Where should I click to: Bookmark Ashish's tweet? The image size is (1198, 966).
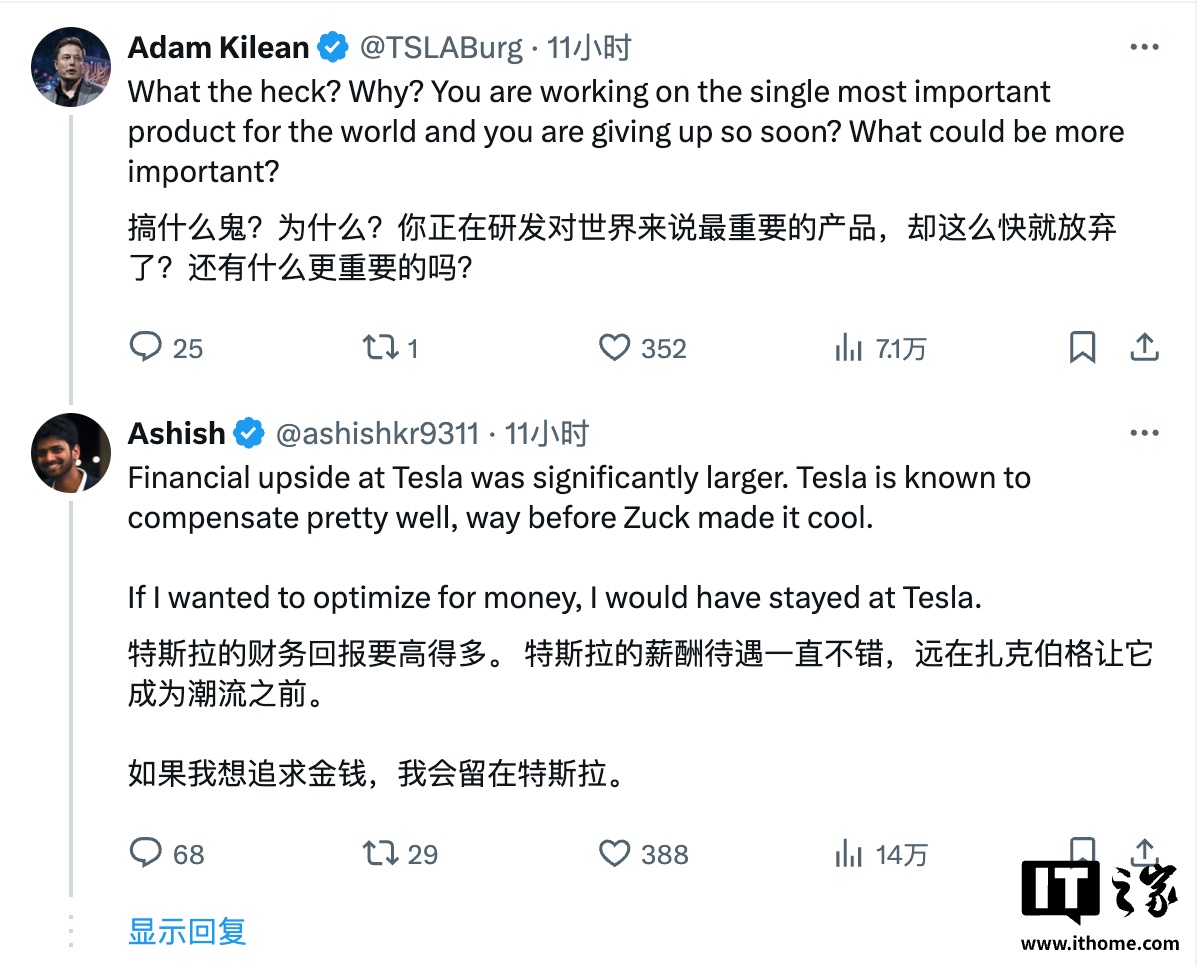click(1082, 849)
